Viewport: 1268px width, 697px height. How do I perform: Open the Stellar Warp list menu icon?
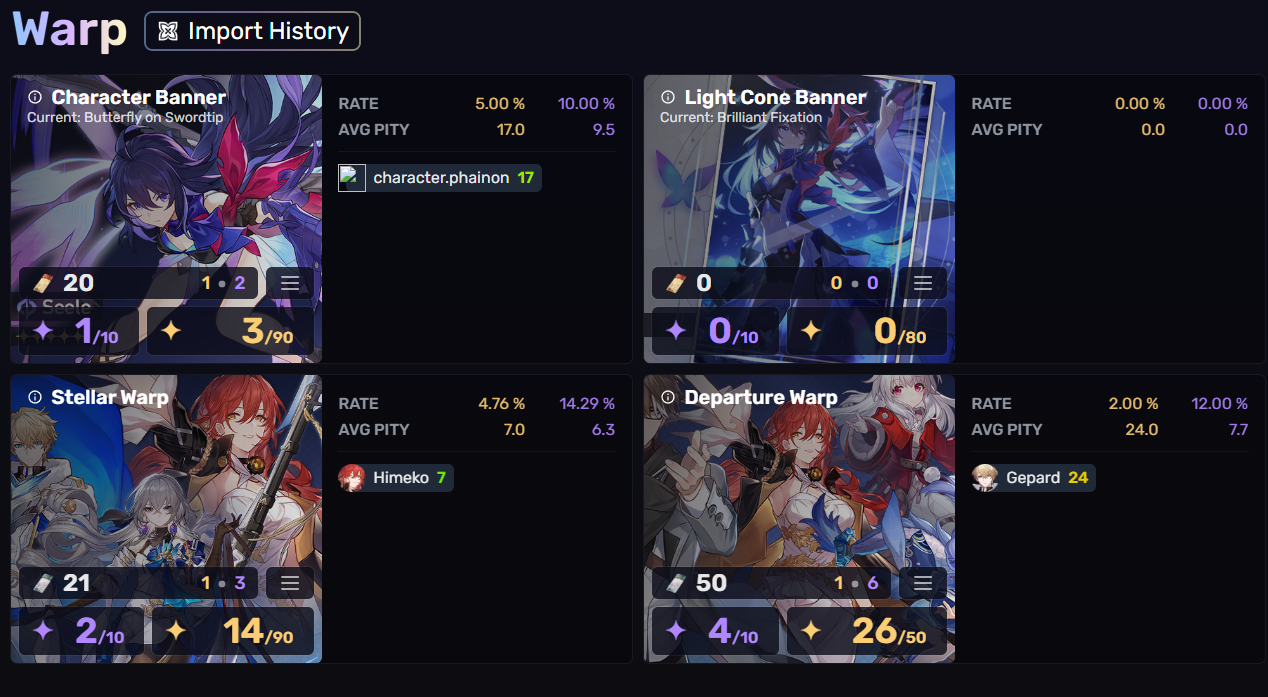point(290,583)
